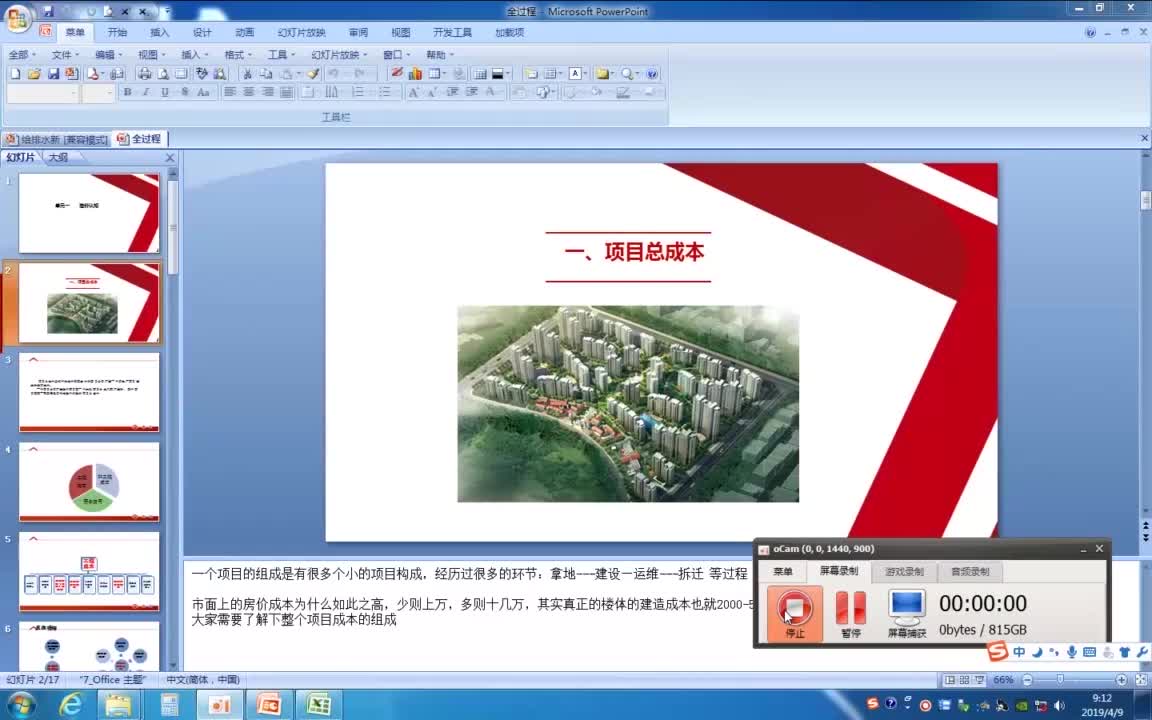This screenshot has width=1152, height=720.
Task: Switch to the 动画 ribbon tab
Action: [x=245, y=32]
